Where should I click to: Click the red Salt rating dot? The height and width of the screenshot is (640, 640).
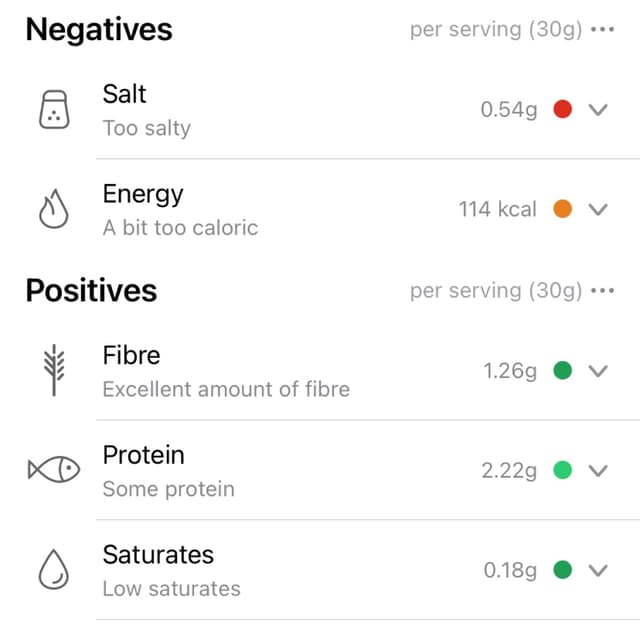click(x=562, y=109)
